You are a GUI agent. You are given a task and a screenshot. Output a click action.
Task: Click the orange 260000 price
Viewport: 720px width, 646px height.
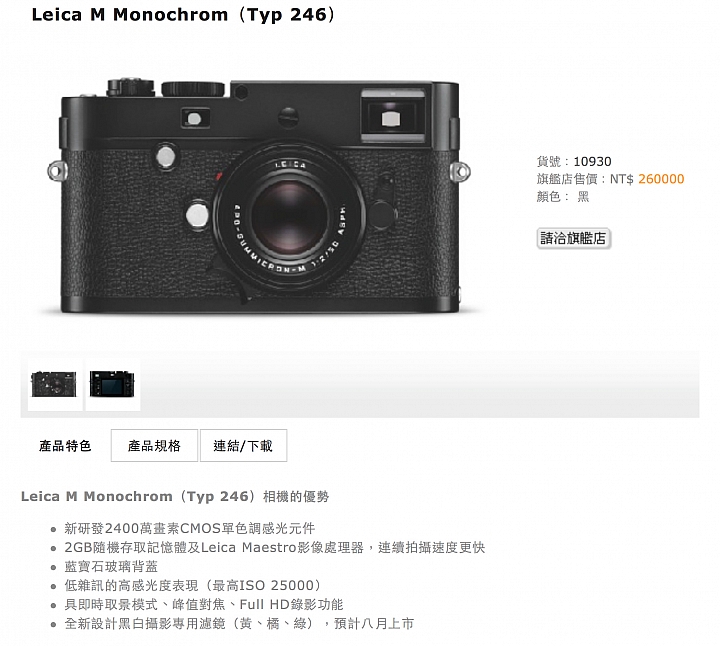[x=661, y=179]
